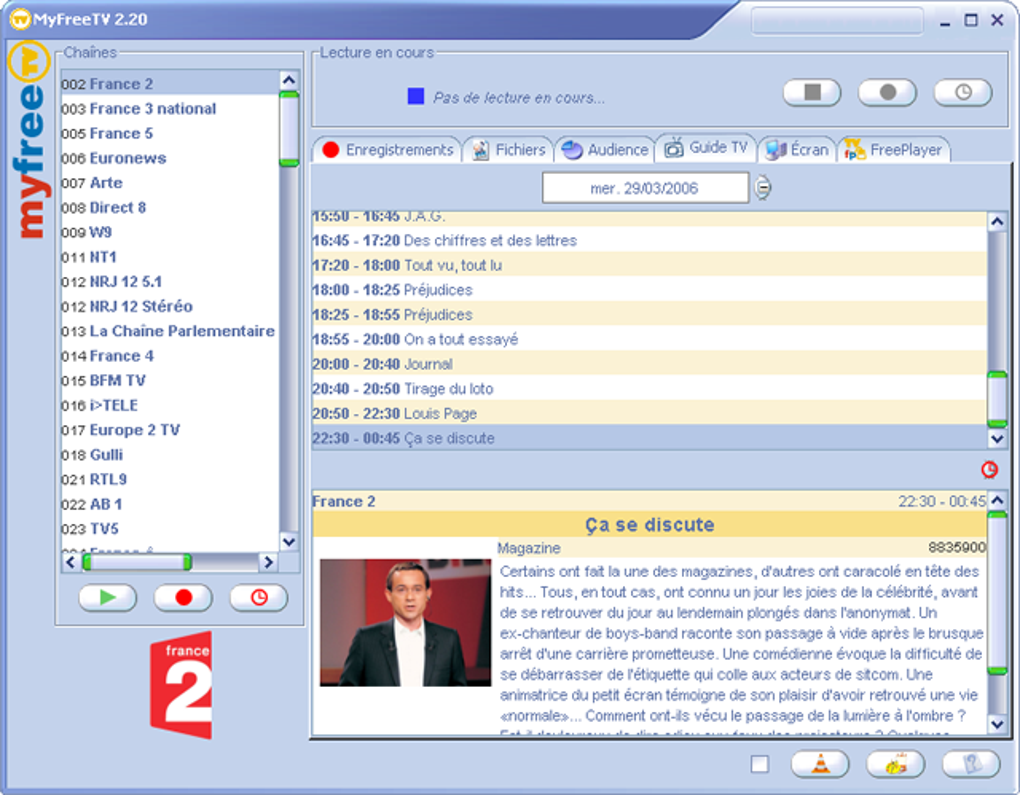Record the selected channel with red dot button
The height and width of the screenshot is (795, 1020).
coord(183,597)
